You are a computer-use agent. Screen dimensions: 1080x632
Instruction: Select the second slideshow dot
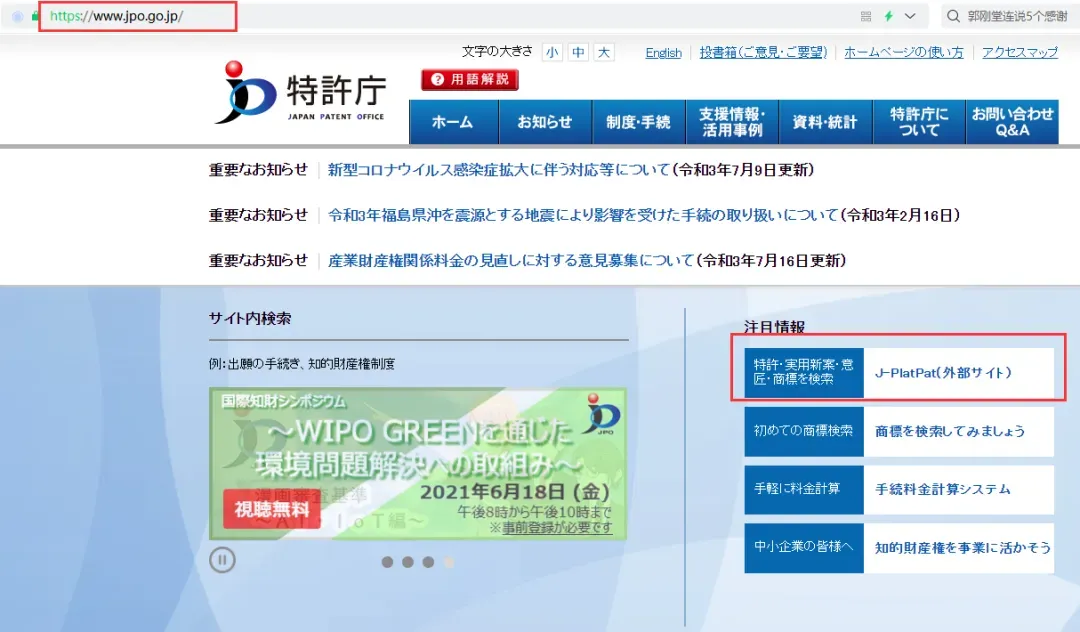coord(408,562)
